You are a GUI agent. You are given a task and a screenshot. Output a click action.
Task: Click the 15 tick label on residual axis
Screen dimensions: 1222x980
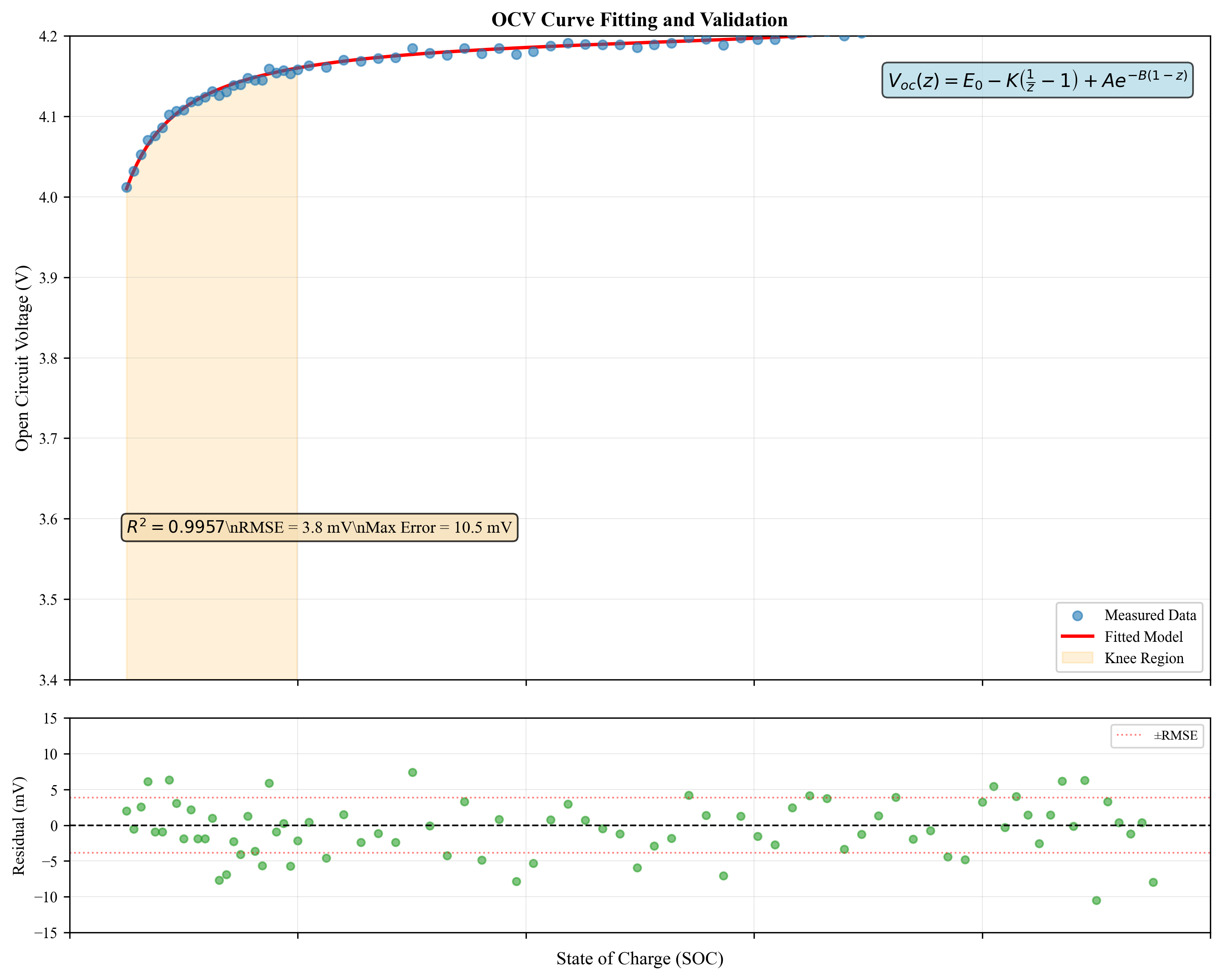click(x=50, y=718)
